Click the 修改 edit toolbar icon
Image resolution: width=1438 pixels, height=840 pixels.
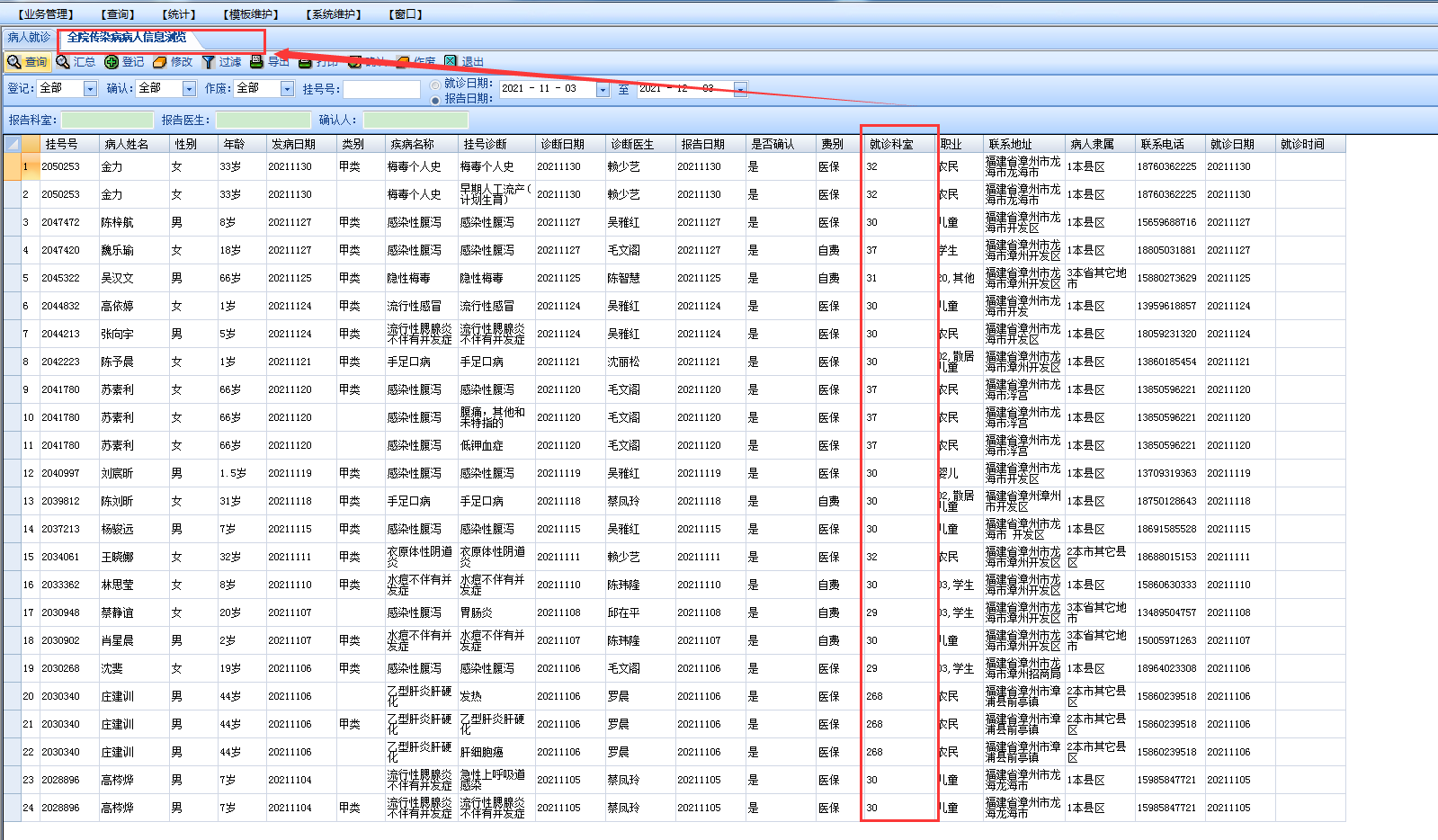[160, 62]
